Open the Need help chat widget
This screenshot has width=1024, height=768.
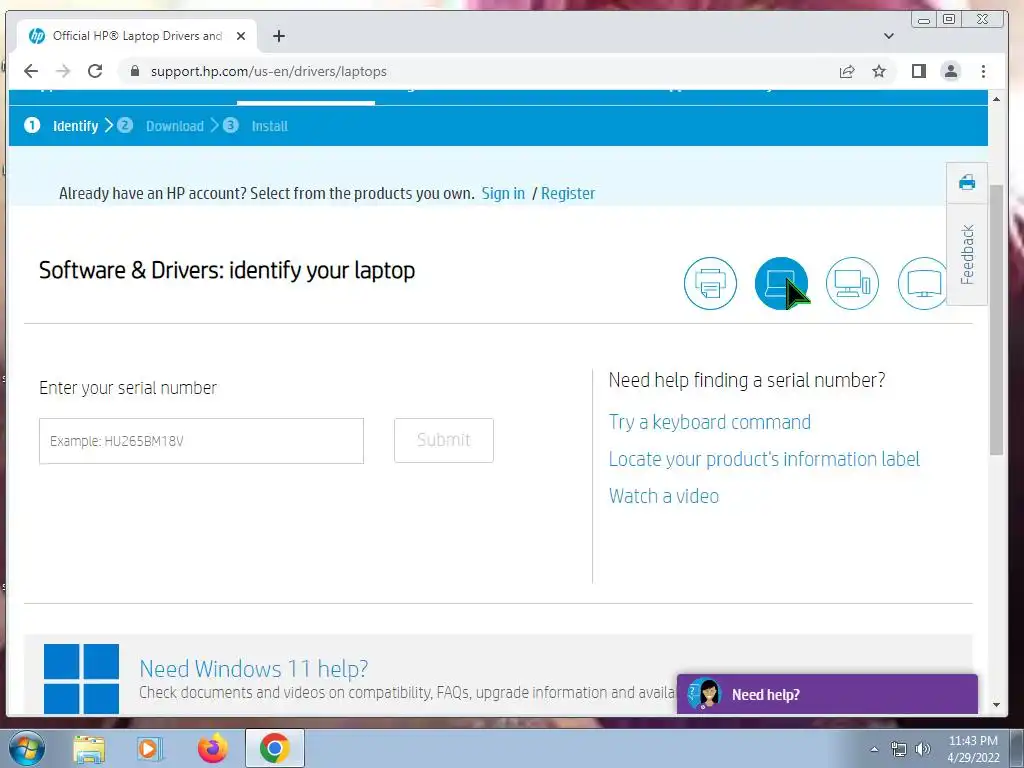(827, 694)
